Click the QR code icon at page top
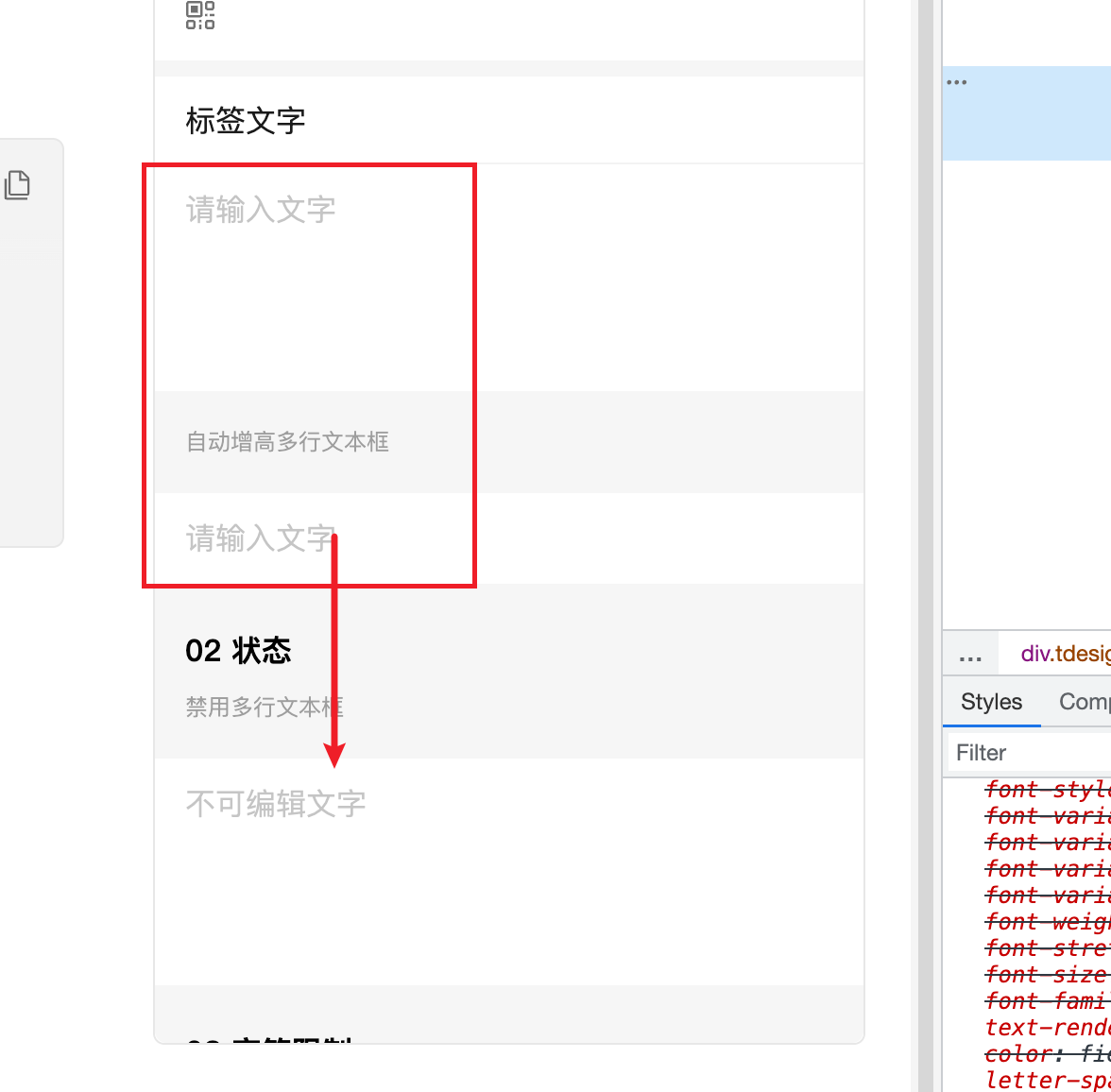The image size is (1111, 1092). click(199, 15)
